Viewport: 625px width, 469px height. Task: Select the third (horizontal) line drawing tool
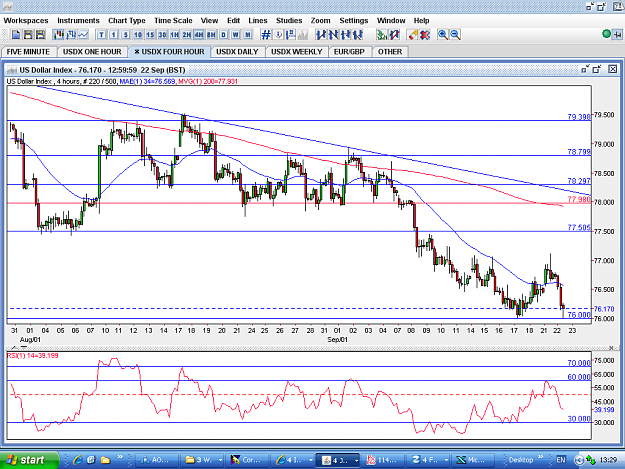pyautogui.click(x=346, y=35)
